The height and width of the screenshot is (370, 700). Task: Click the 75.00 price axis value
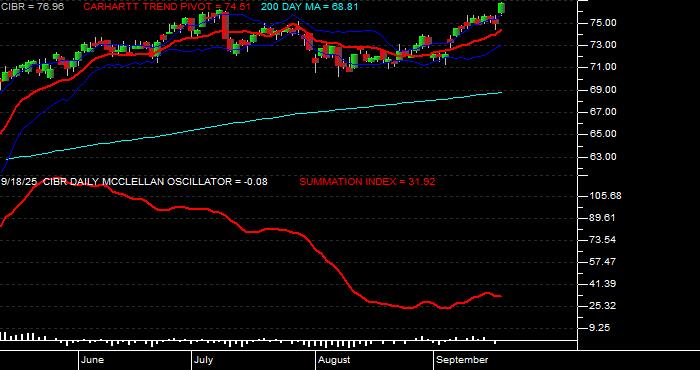tap(604, 23)
